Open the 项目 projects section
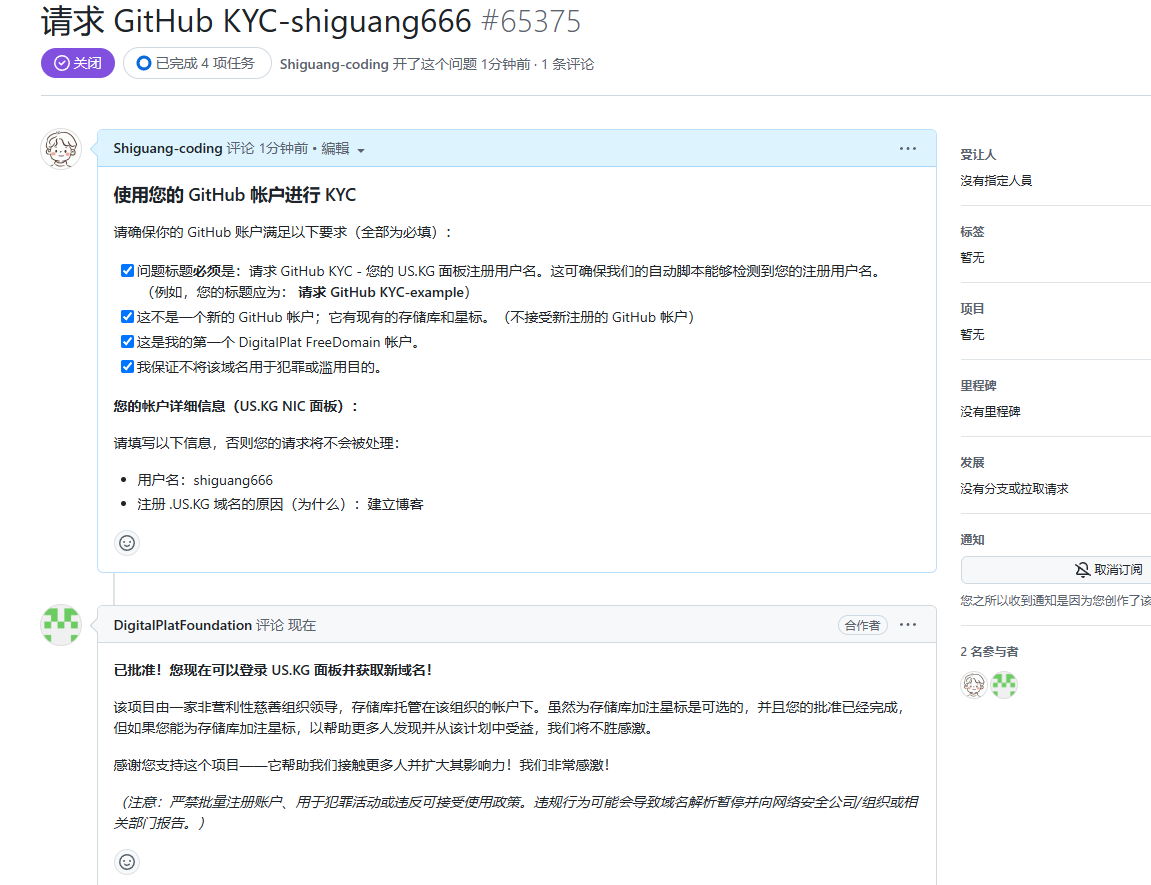Image resolution: width=1151 pixels, height=885 pixels. (972, 309)
